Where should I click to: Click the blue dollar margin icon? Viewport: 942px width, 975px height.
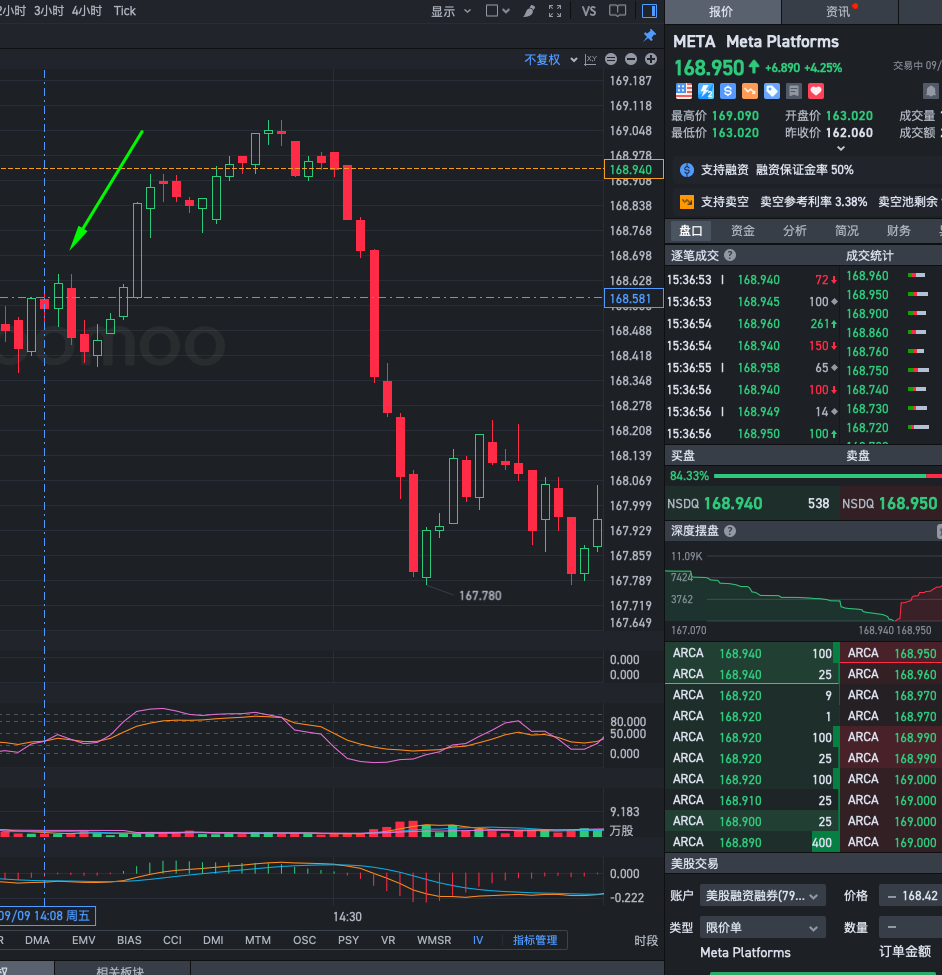click(x=727, y=91)
